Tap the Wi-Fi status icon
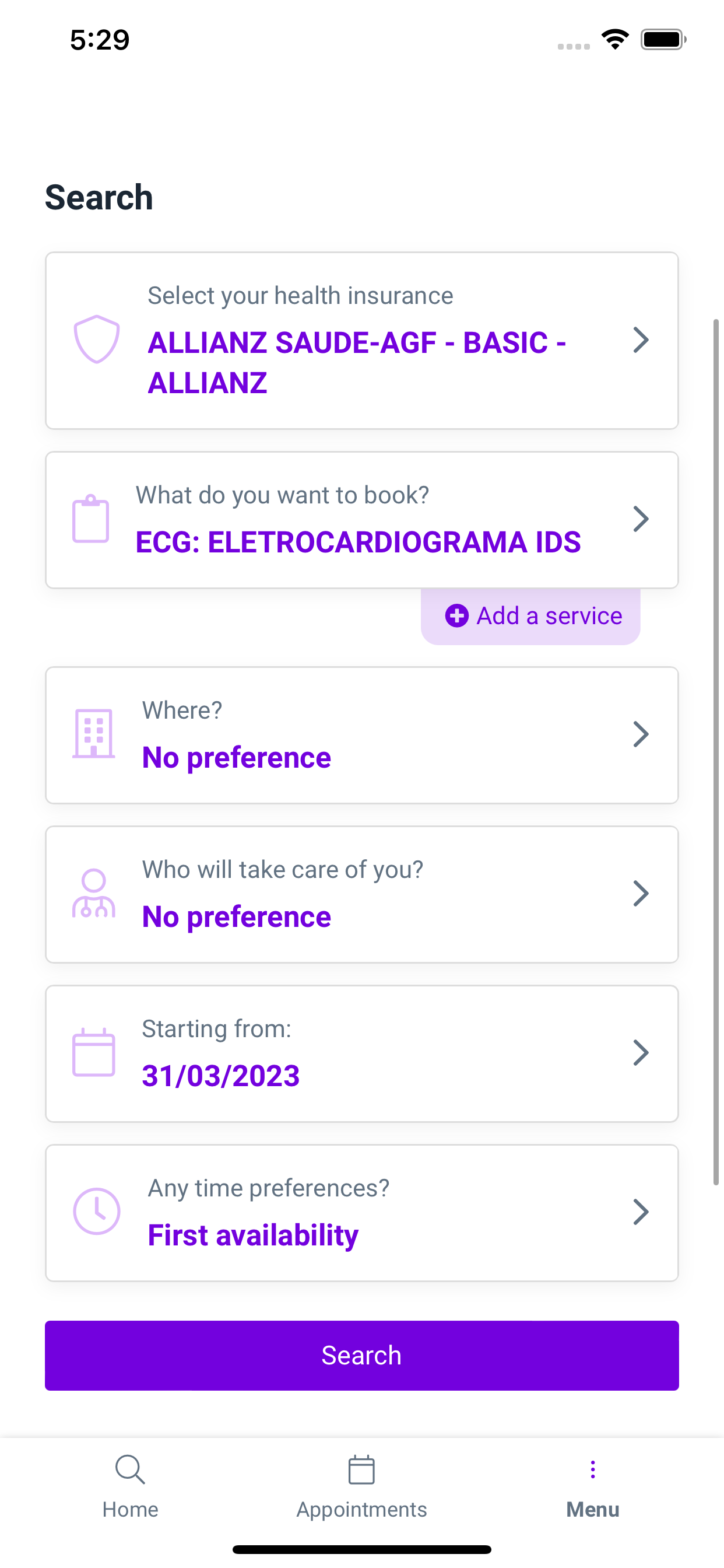Screen dimensions: 724x1568 pos(615,40)
